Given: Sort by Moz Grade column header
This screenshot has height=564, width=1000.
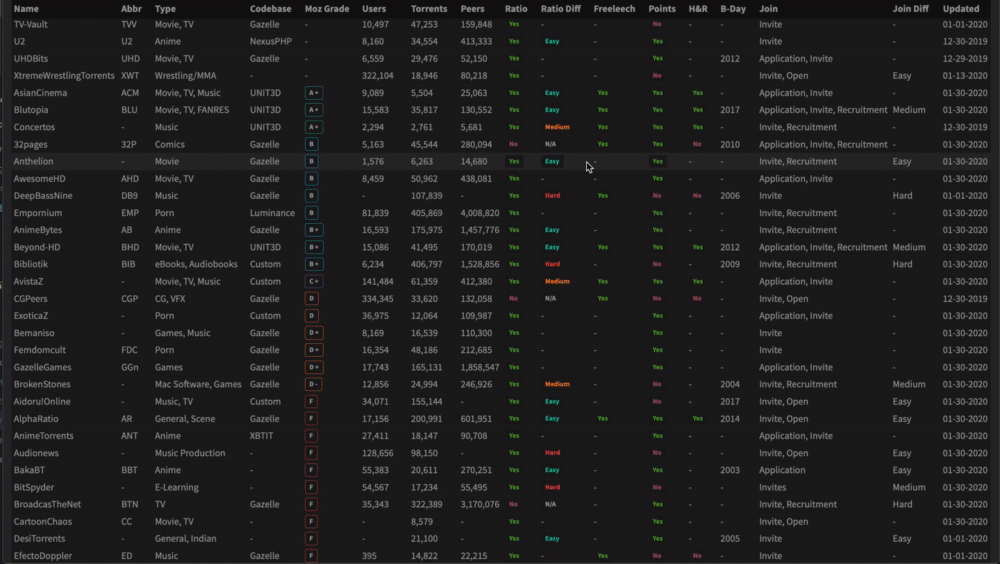Looking at the screenshot, I should click(327, 9).
